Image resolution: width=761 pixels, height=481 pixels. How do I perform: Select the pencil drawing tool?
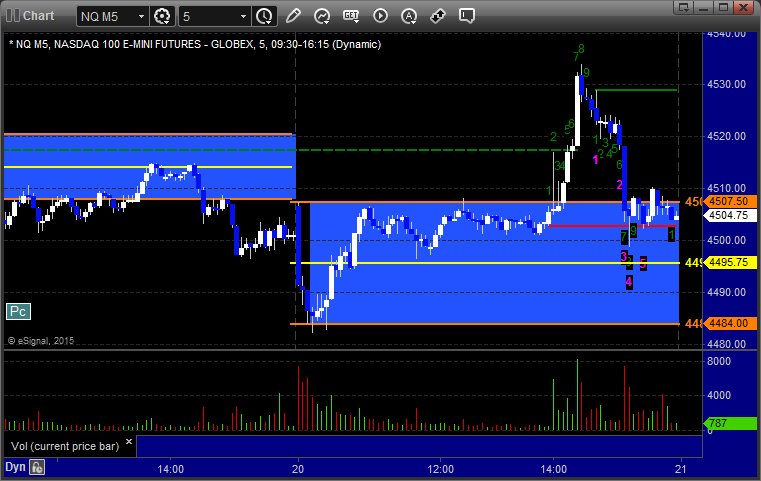coord(293,16)
